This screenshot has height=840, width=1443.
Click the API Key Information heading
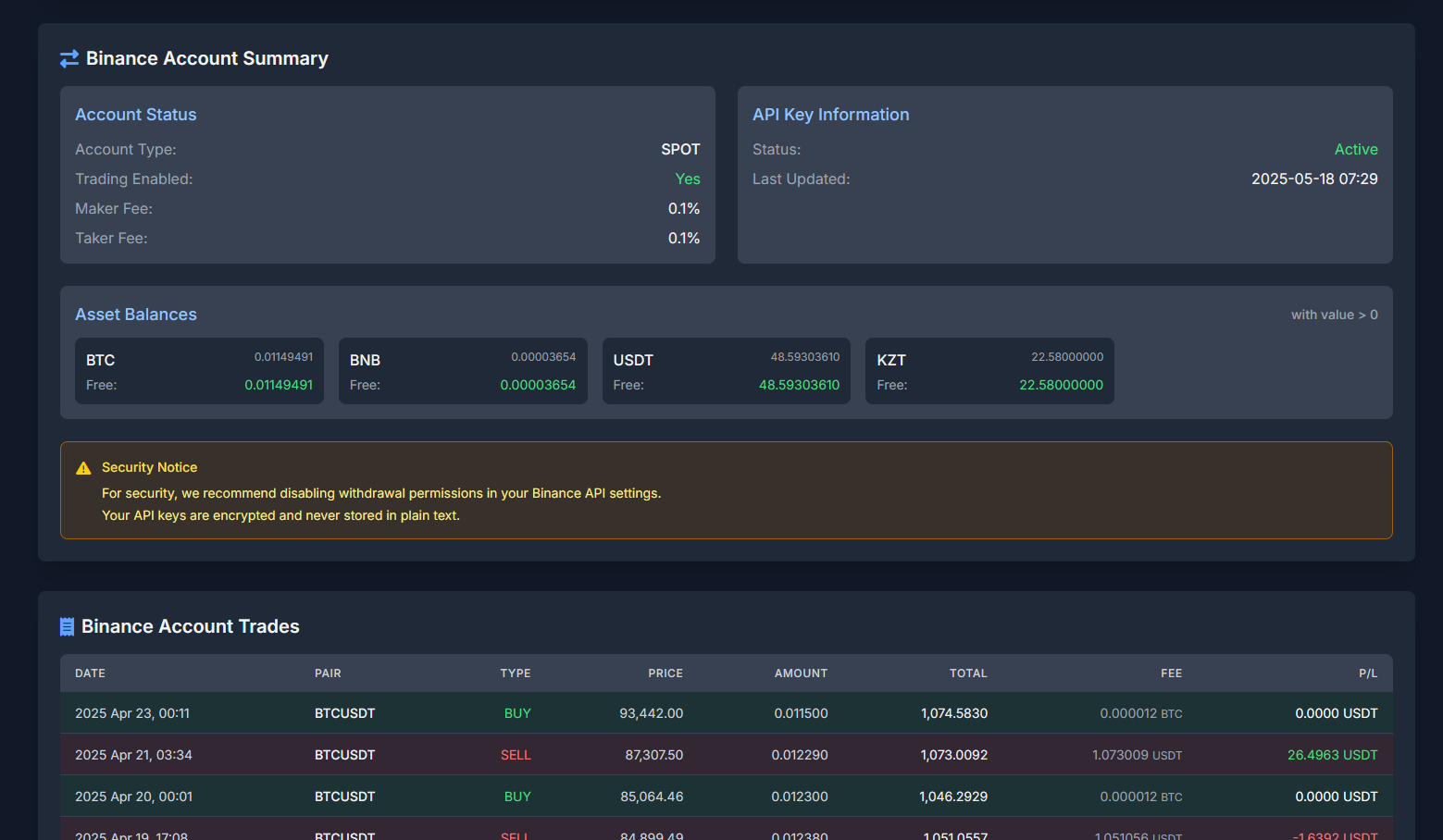click(831, 115)
